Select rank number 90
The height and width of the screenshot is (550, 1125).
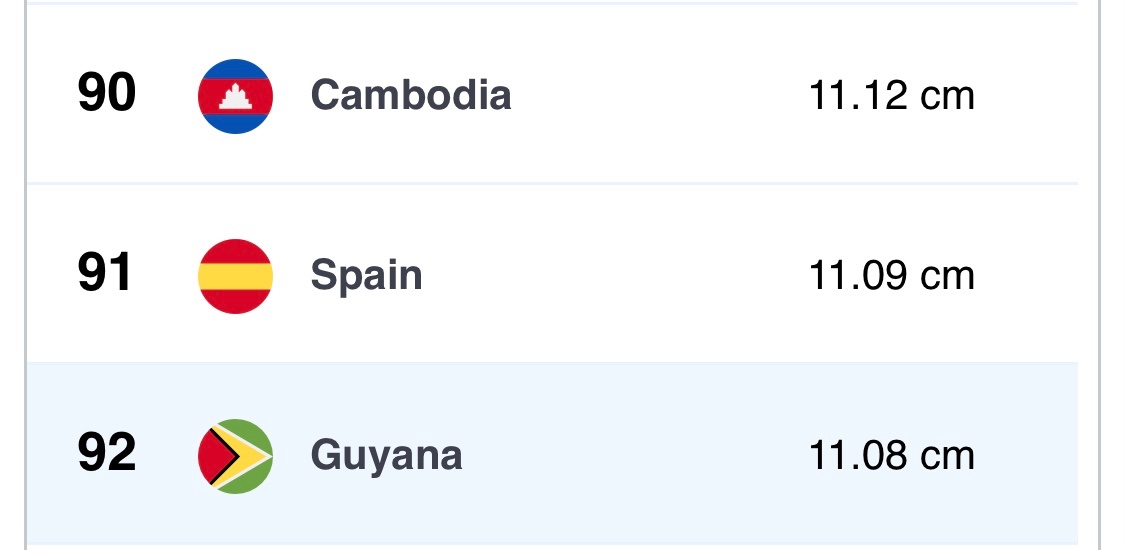pyautogui.click(x=106, y=95)
